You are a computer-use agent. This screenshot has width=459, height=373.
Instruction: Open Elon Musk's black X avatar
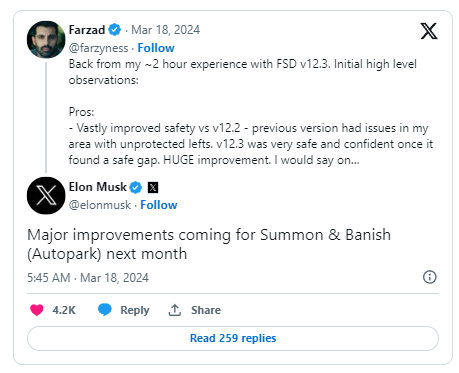tap(46, 196)
